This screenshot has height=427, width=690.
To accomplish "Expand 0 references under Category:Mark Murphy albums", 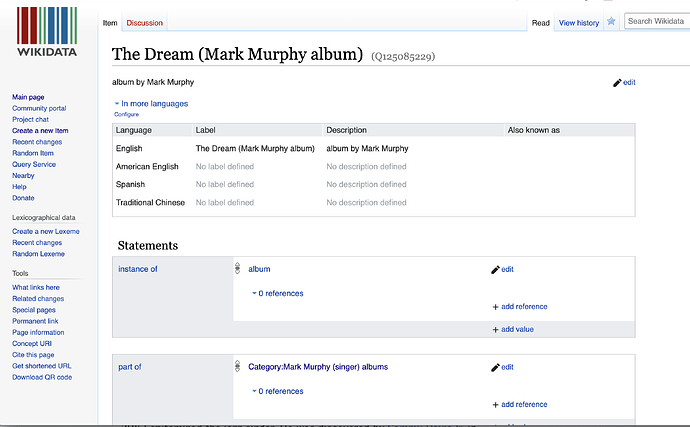I will click(x=278, y=391).
